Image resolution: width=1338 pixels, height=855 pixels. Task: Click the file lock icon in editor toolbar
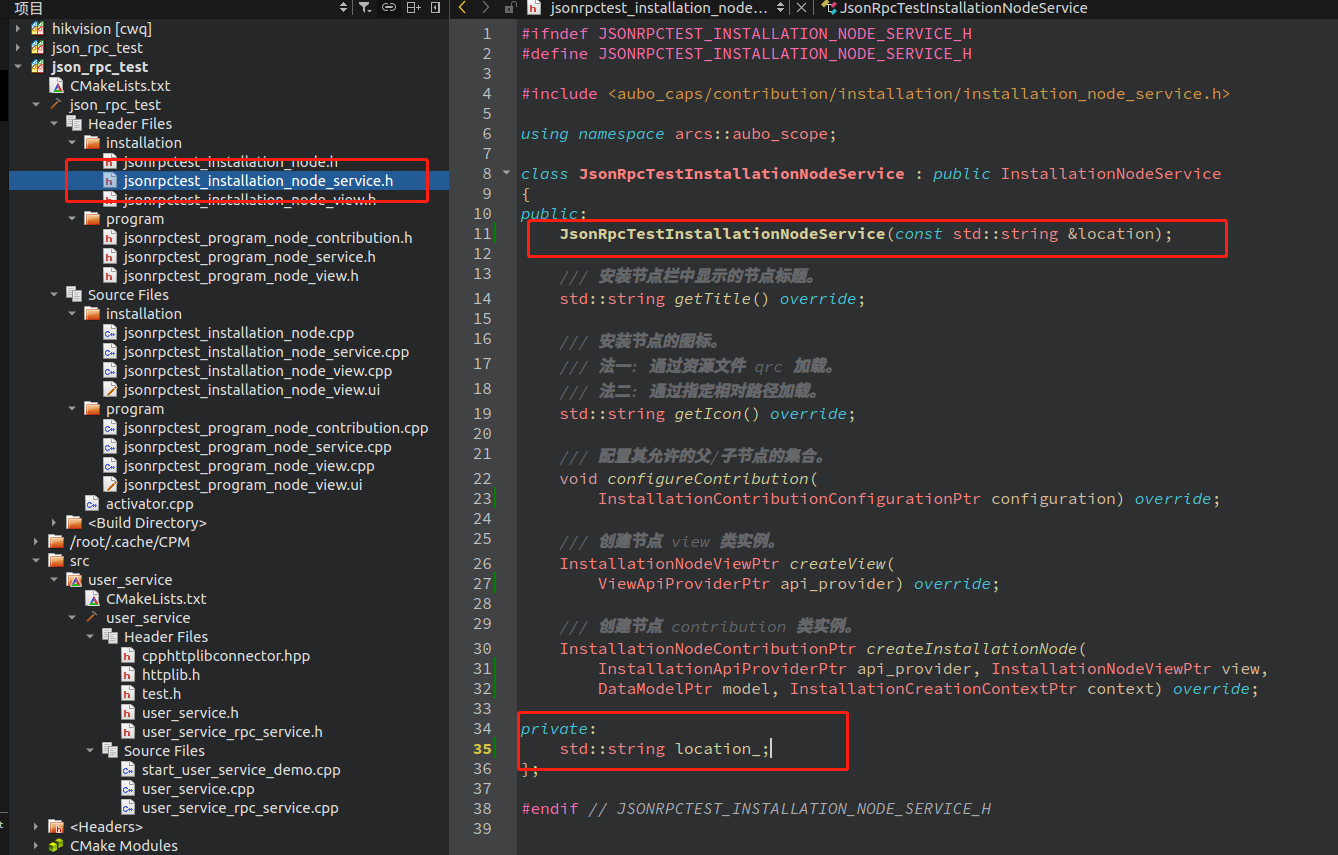tap(510, 8)
